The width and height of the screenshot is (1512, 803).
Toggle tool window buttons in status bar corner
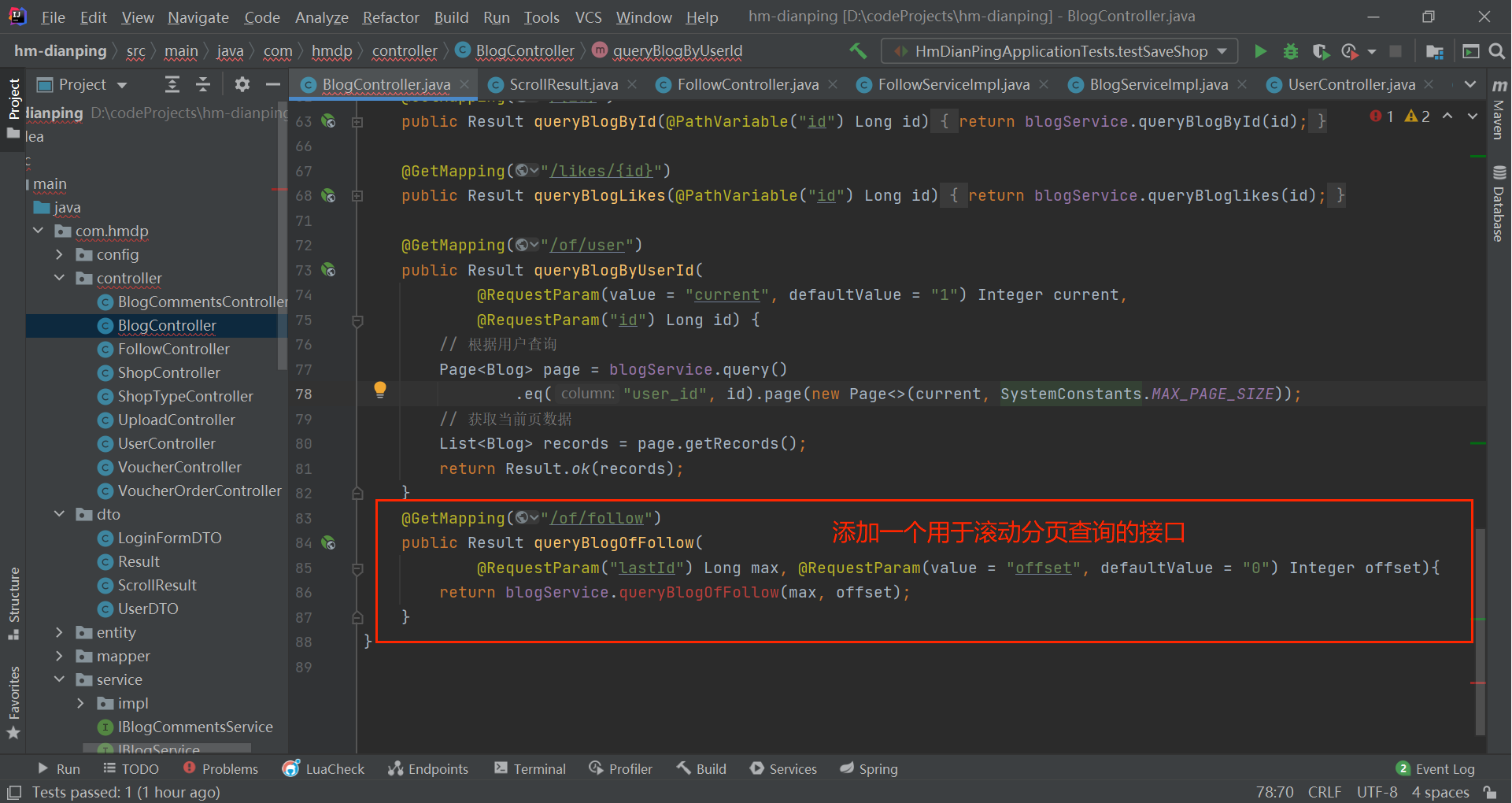click(13, 792)
